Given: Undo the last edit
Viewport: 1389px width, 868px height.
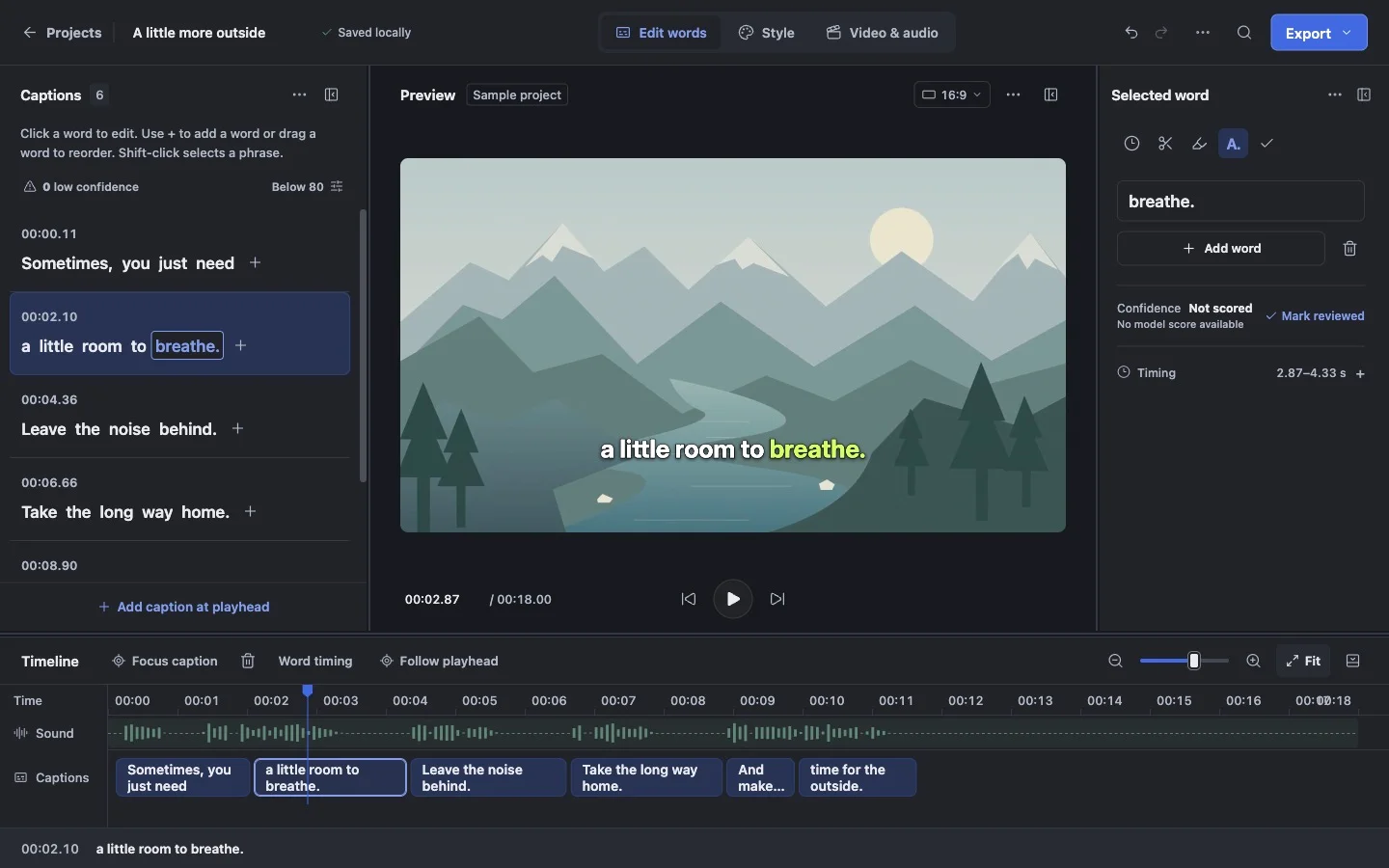Looking at the screenshot, I should (1131, 33).
